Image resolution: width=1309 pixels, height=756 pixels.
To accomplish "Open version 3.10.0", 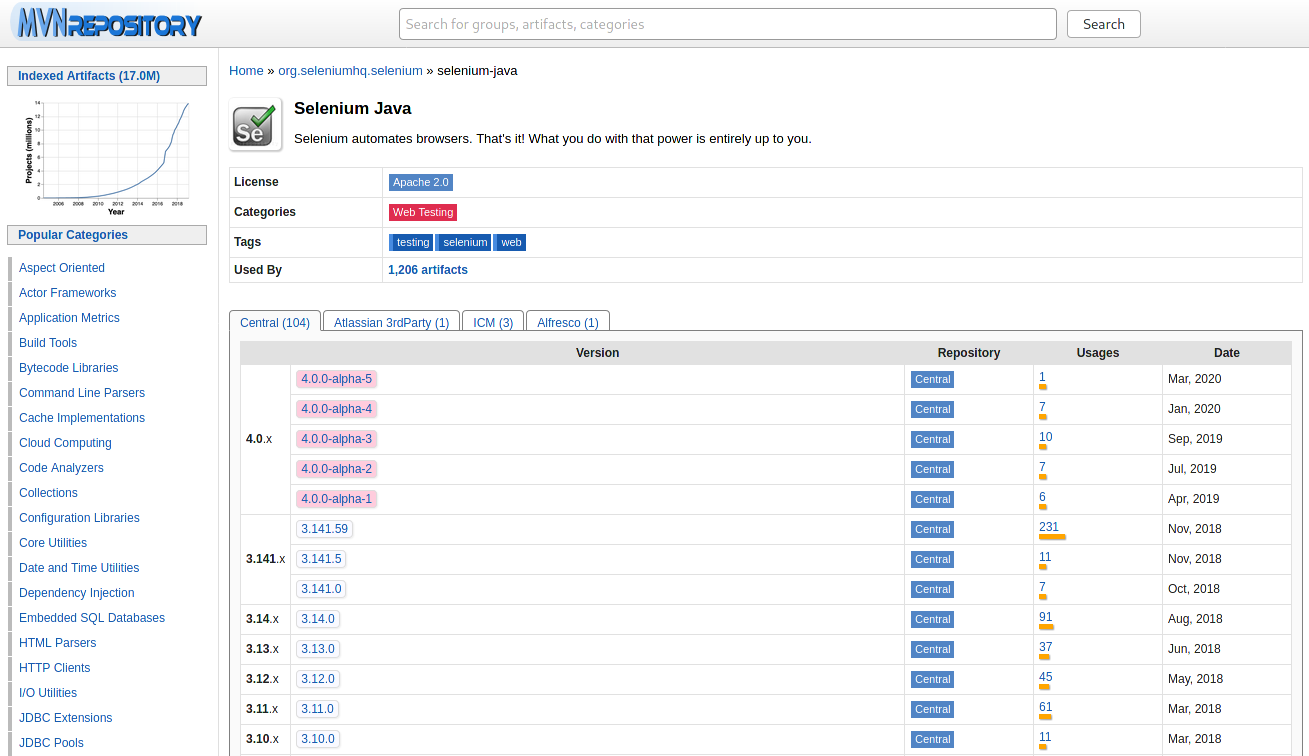I will pyautogui.click(x=318, y=739).
